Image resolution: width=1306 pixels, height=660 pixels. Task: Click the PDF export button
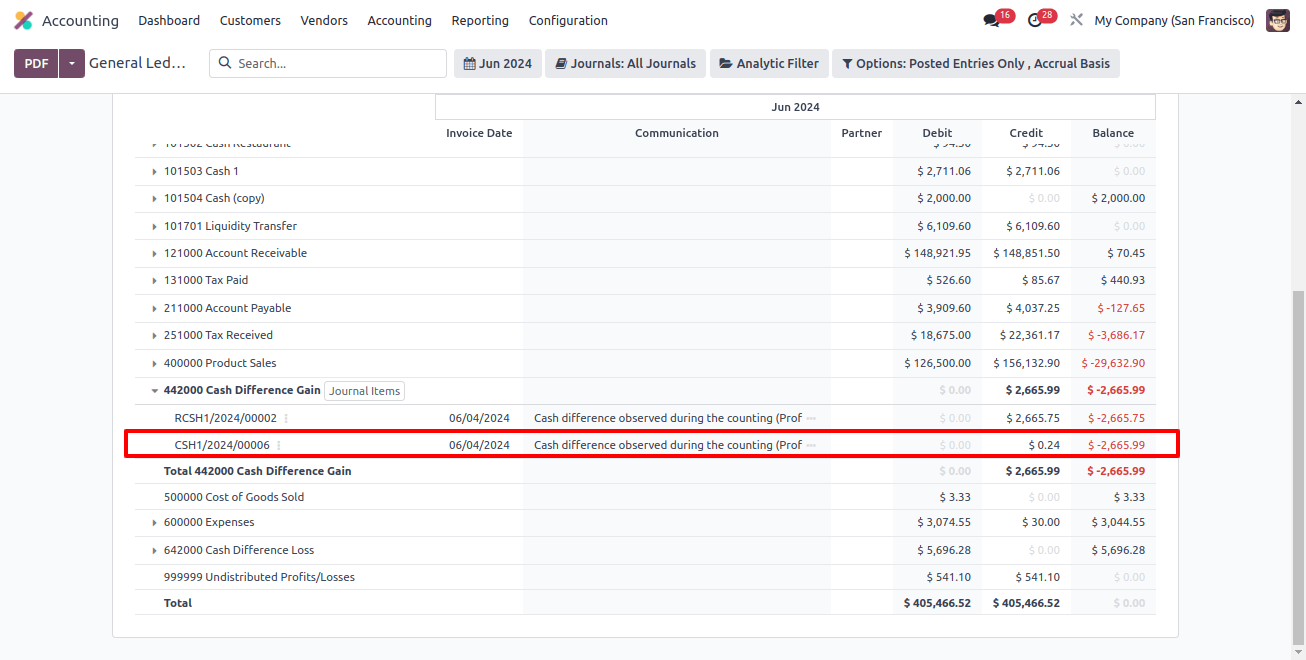36,63
